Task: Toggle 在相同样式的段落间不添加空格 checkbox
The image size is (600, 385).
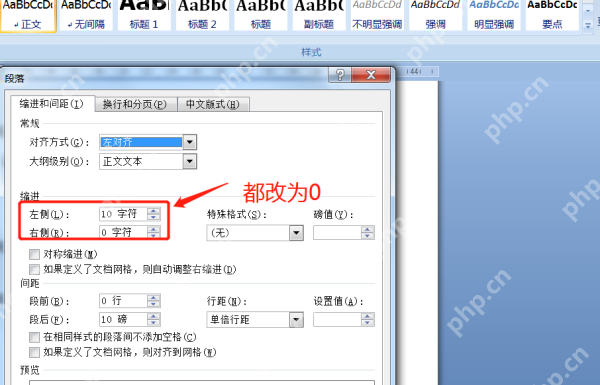Action: tap(34, 337)
